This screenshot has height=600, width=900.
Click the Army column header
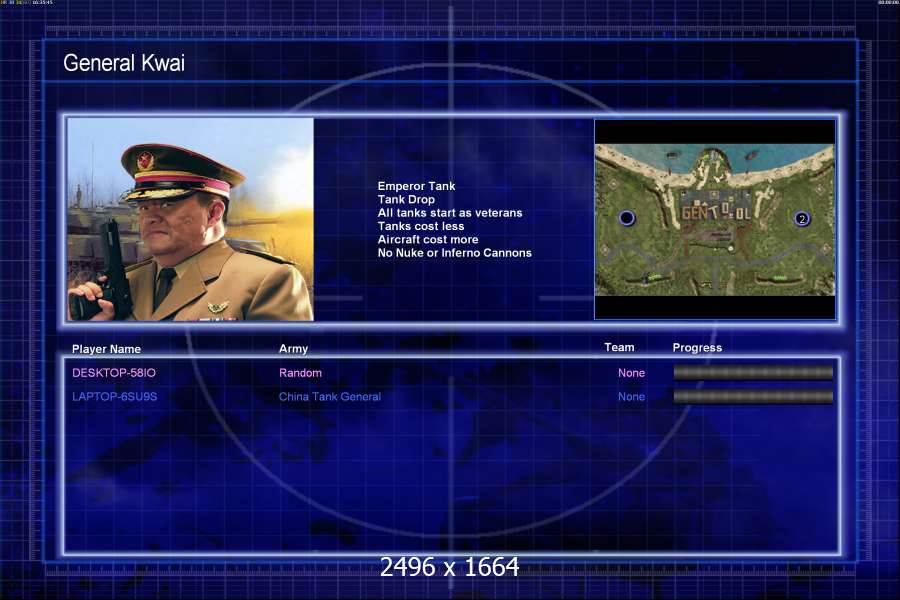(x=293, y=349)
